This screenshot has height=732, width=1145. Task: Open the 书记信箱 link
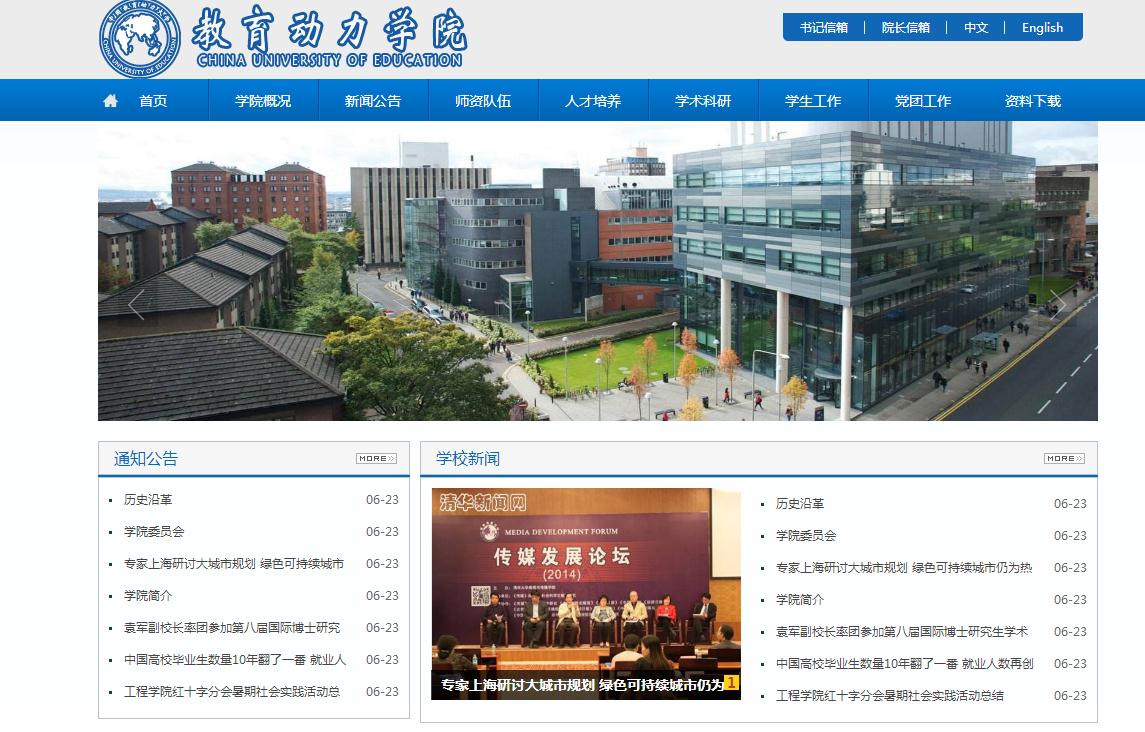tap(824, 28)
